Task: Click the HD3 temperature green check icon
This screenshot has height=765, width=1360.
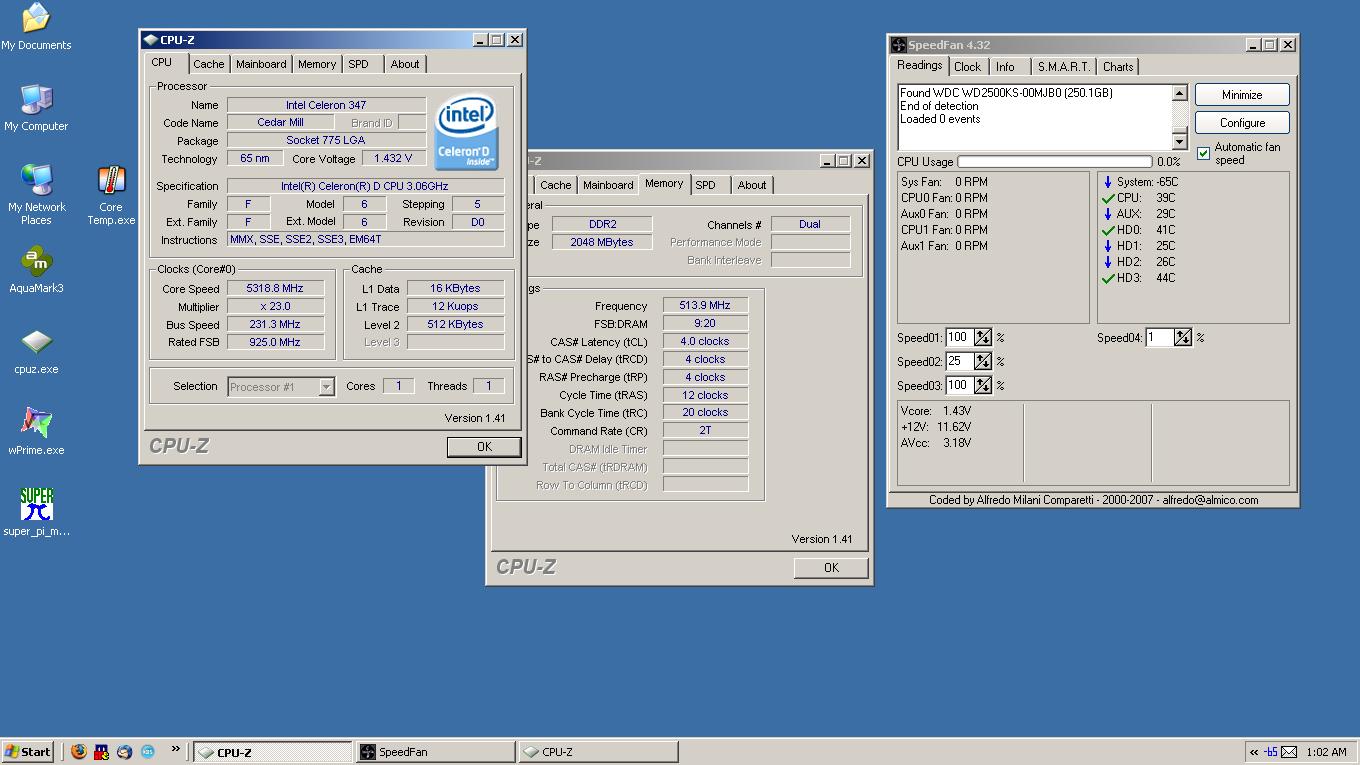Action: pyautogui.click(x=1107, y=278)
